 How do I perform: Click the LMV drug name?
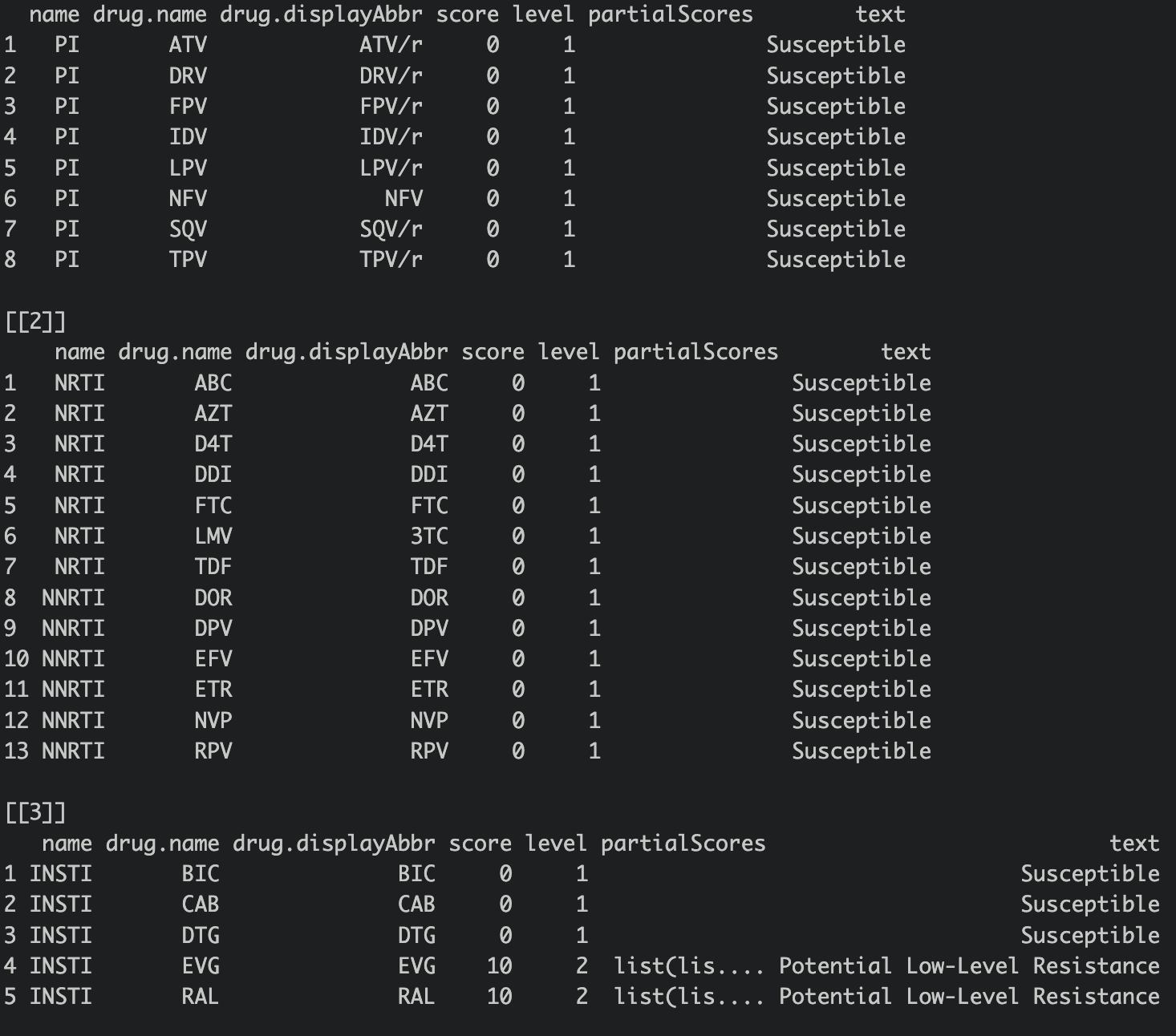click(x=213, y=536)
